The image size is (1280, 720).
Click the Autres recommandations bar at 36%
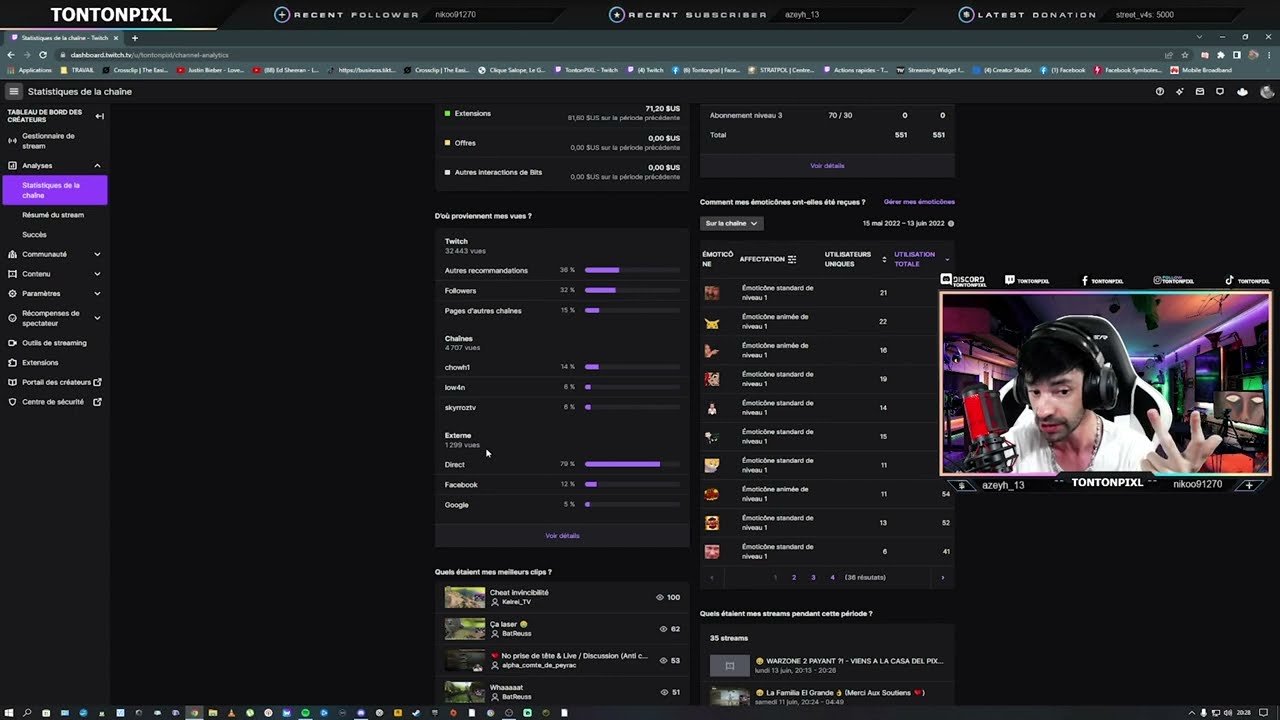tap(632, 270)
